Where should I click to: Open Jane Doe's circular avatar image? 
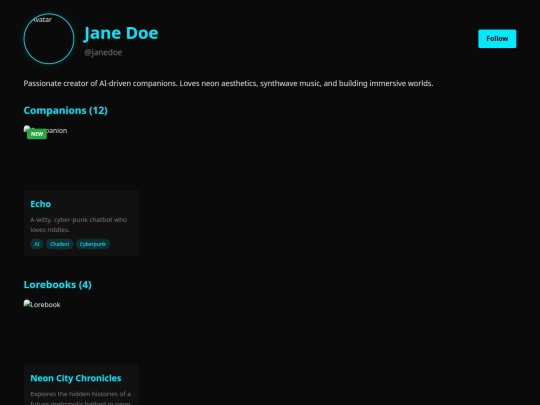pos(49,39)
